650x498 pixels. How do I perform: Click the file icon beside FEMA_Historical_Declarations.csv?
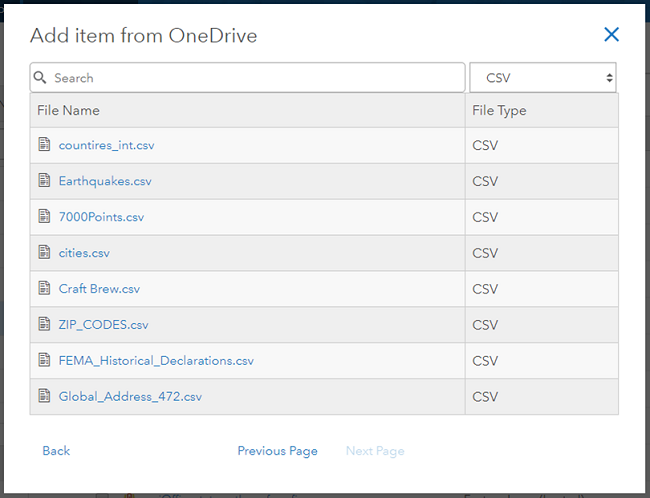tap(44, 360)
